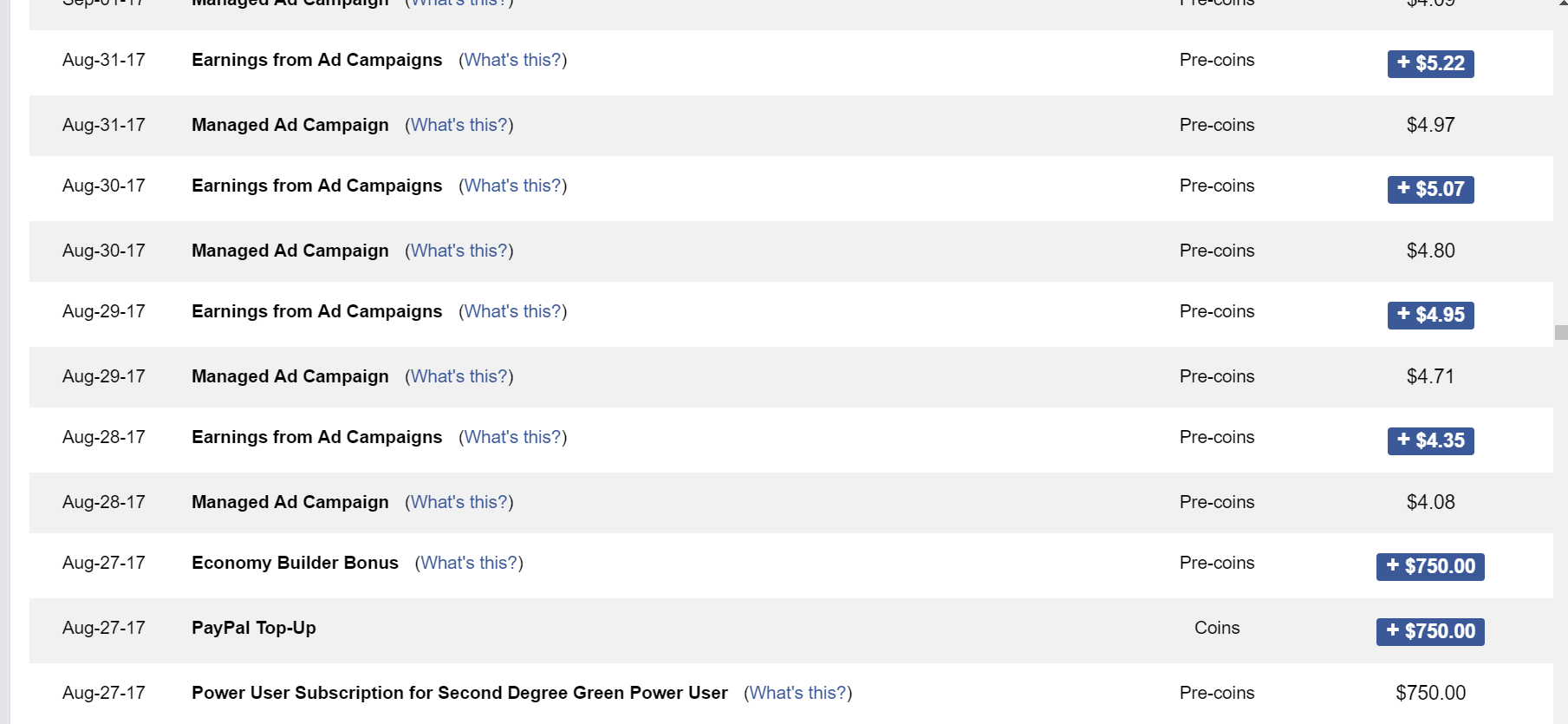Open What's this link for Aug-29-17 Earnings

coord(512,311)
